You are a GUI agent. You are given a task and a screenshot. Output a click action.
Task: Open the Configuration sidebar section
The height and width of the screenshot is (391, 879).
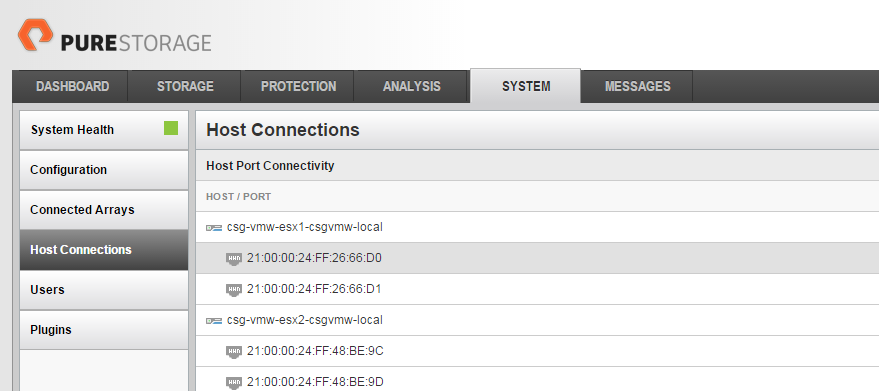click(x=104, y=170)
